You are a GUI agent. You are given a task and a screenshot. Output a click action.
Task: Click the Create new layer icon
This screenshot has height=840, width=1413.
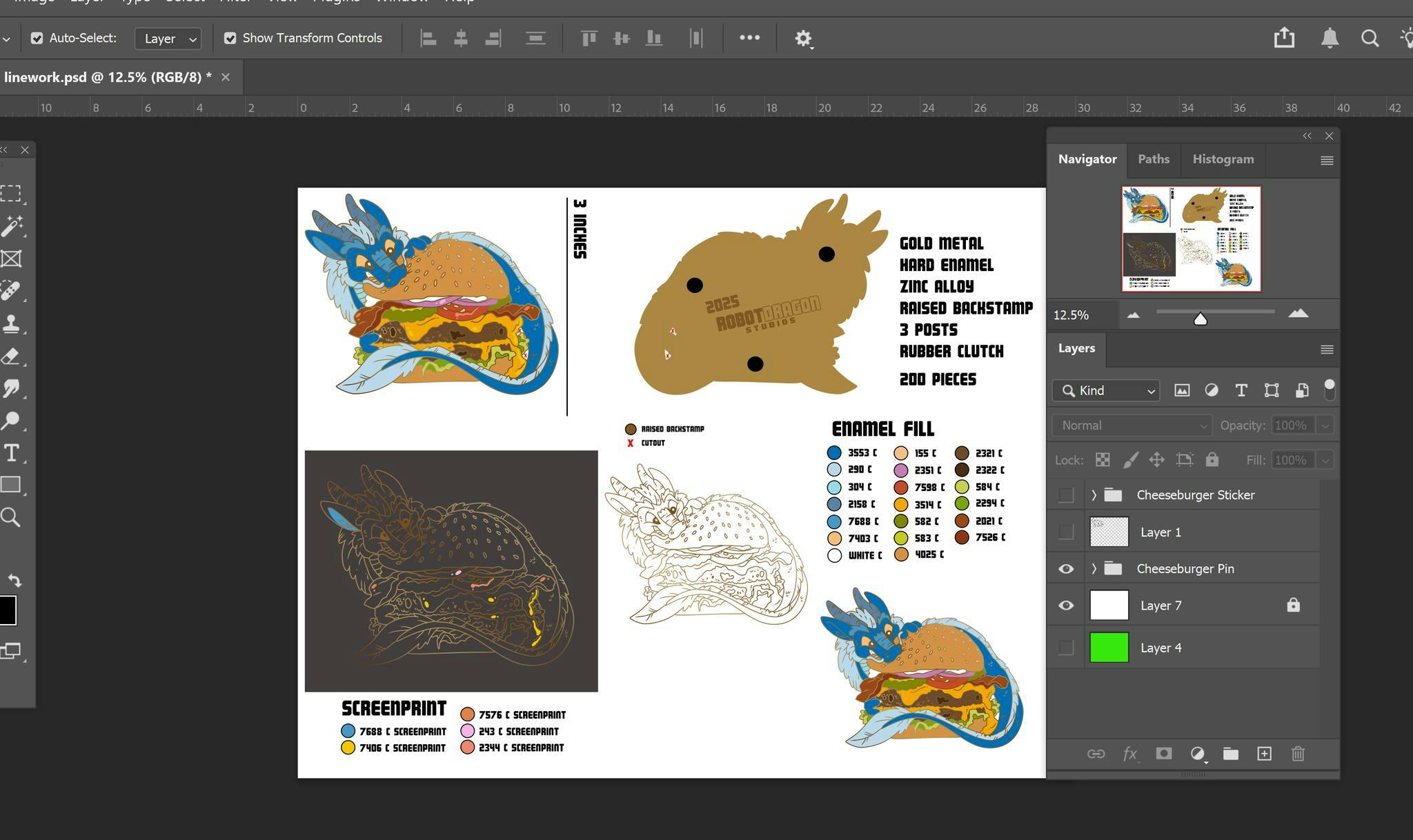tap(1264, 754)
